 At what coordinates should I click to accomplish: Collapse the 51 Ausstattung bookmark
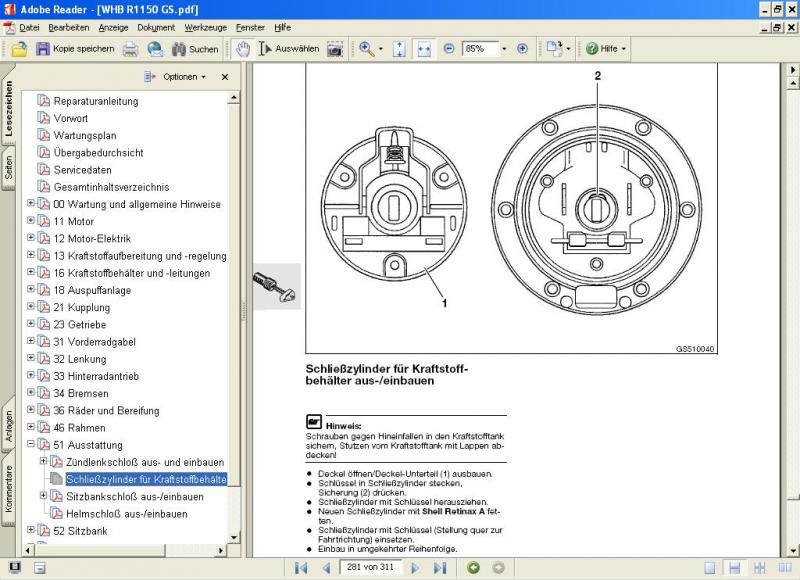coord(31,445)
